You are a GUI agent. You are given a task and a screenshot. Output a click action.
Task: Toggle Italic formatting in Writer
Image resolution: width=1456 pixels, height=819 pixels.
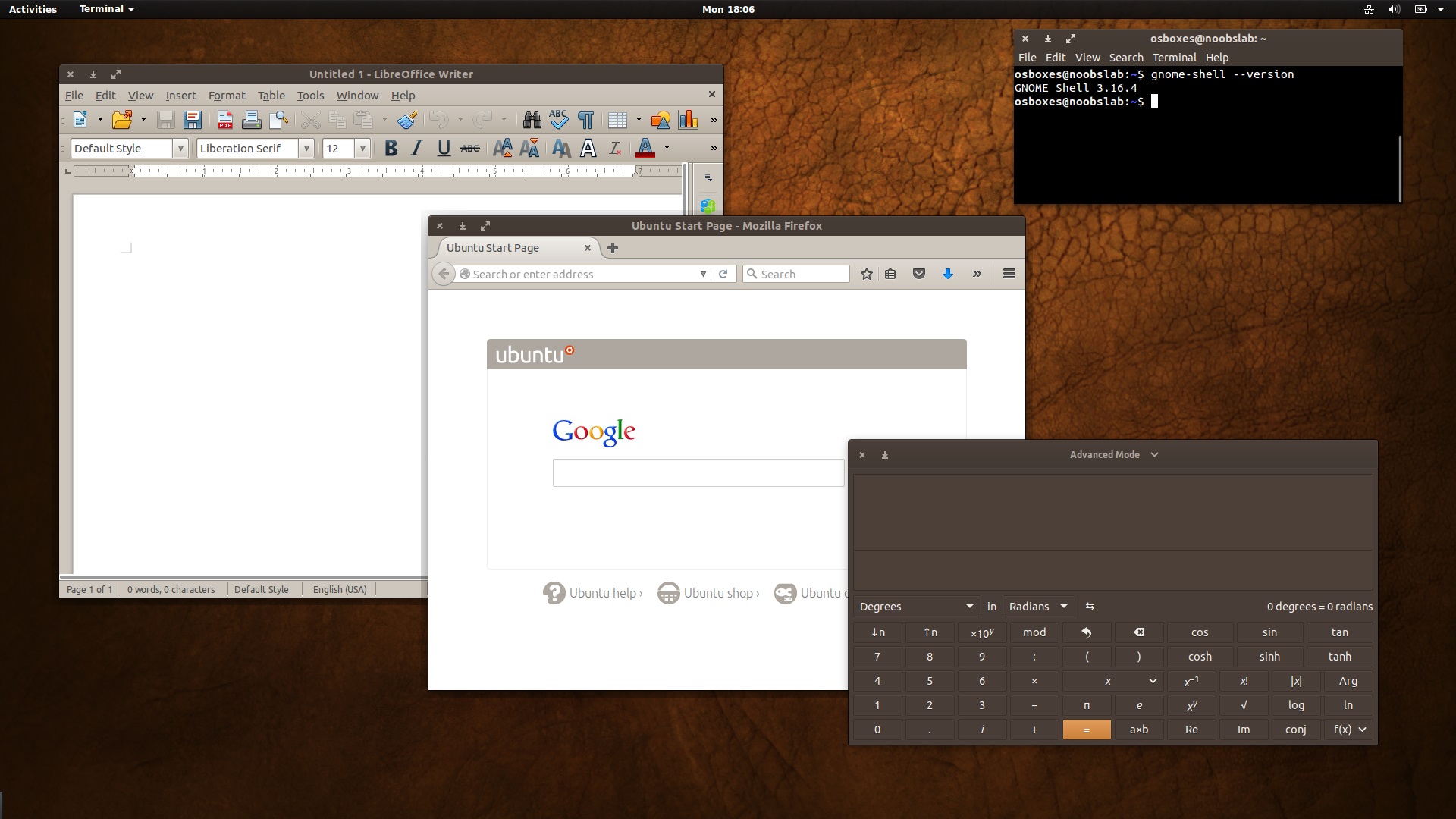click(416, 148)
